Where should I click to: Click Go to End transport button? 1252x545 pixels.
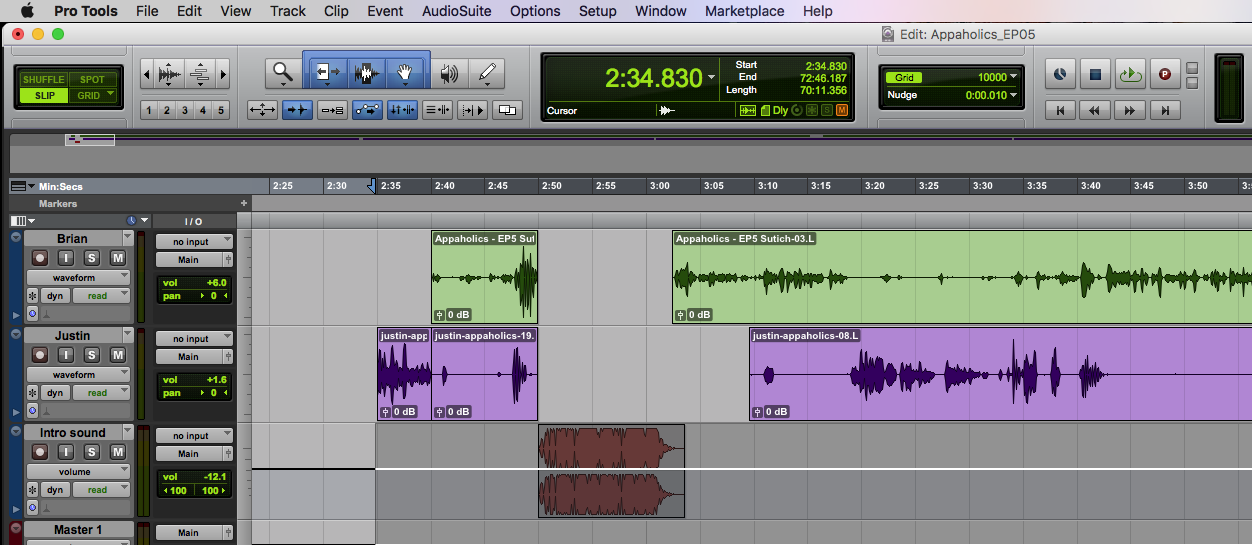pyautogui.click(x=1164, y=110)
